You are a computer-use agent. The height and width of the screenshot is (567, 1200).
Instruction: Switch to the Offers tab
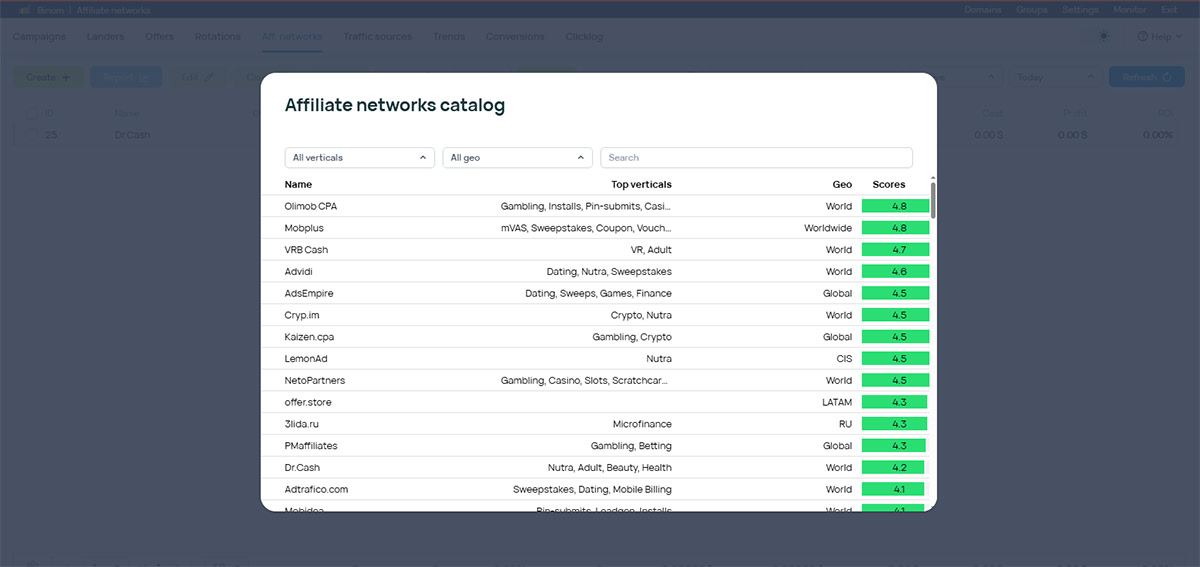(x=159, y=37)
